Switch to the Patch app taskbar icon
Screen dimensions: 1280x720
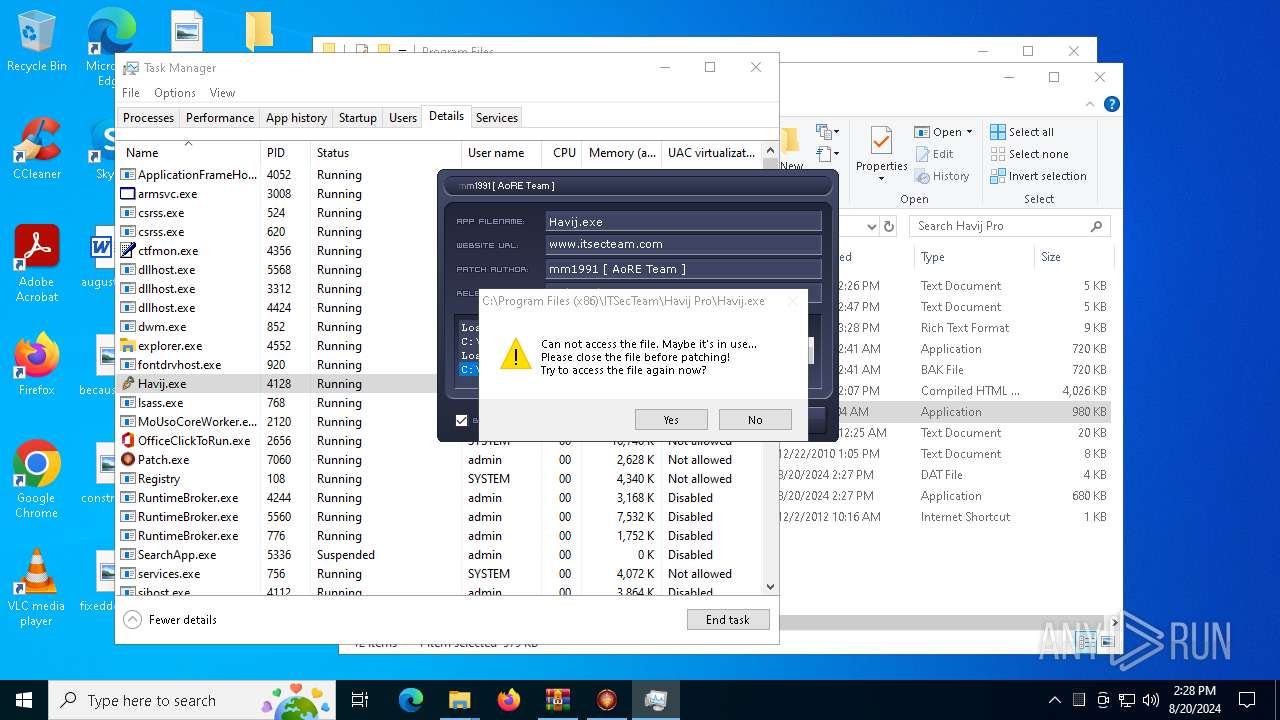click(x=606, y=700)
